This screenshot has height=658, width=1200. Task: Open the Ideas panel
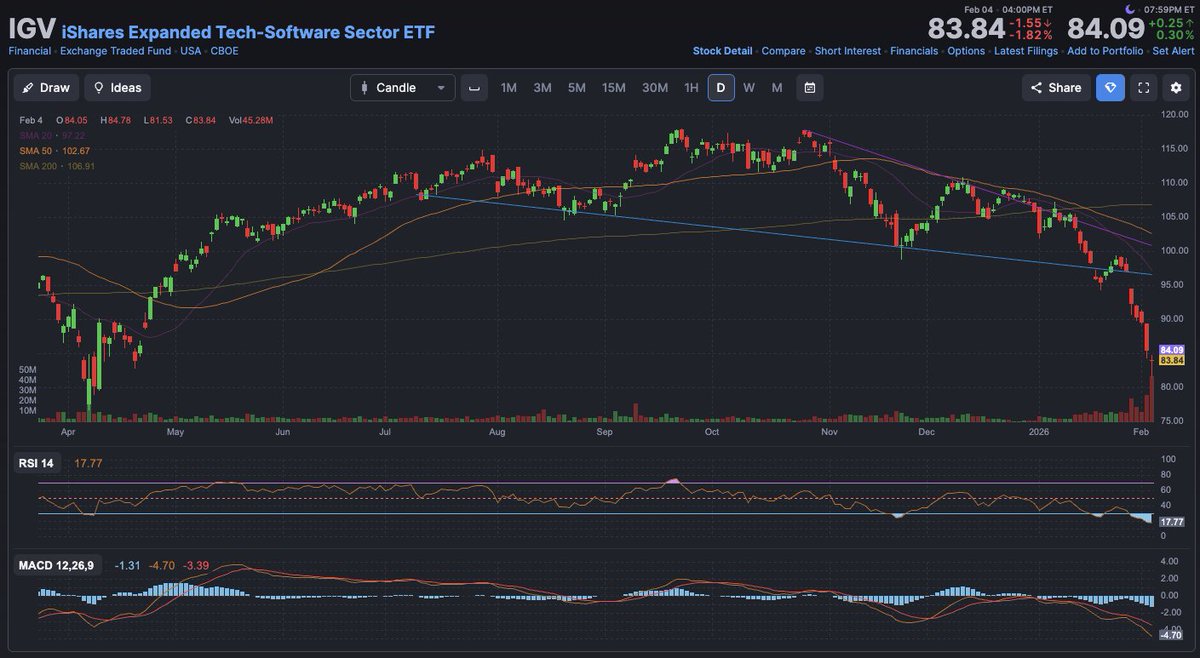tap(117, 87)
